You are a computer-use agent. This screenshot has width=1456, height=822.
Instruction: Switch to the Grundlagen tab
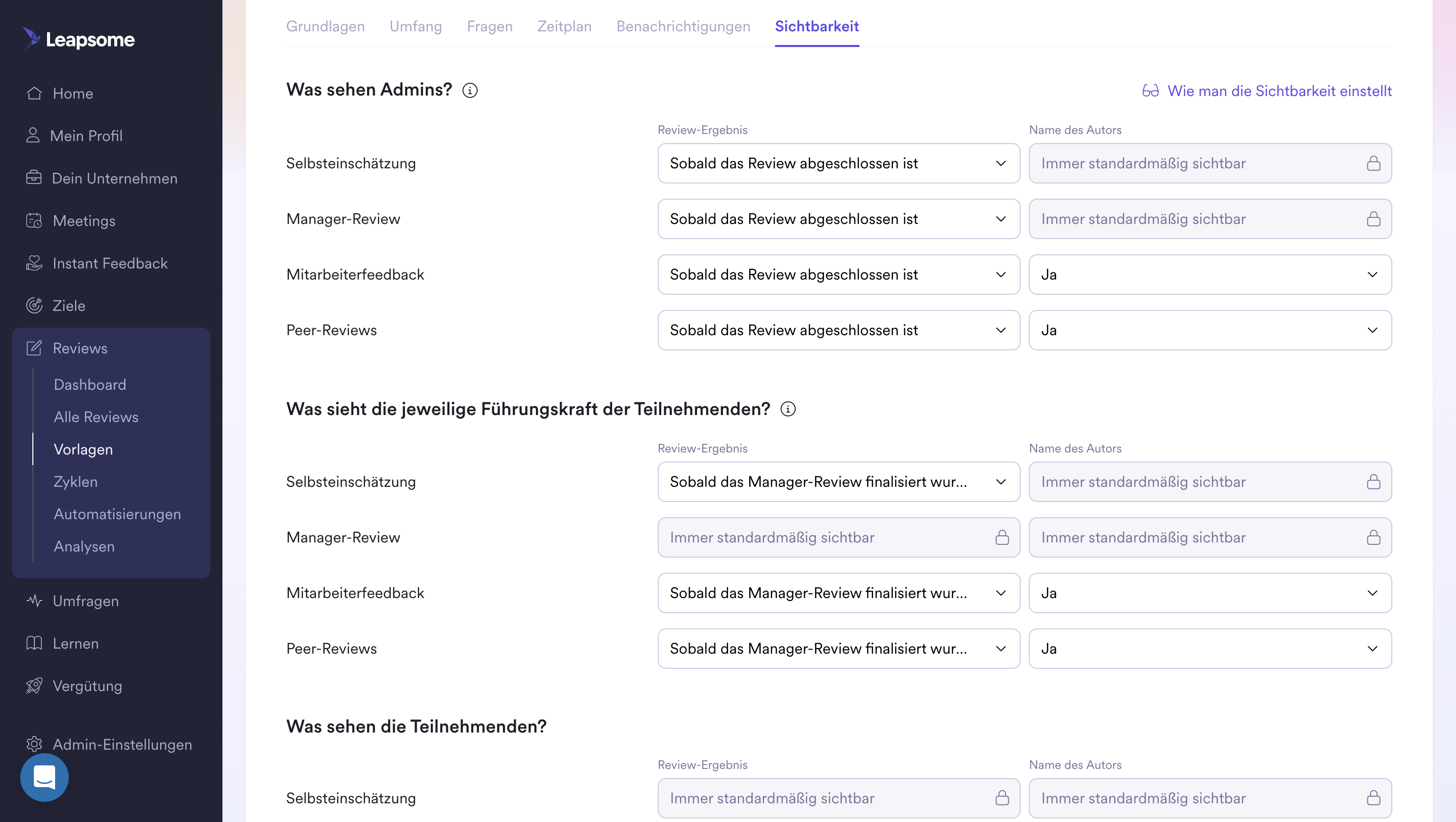[x=326, y=26]
